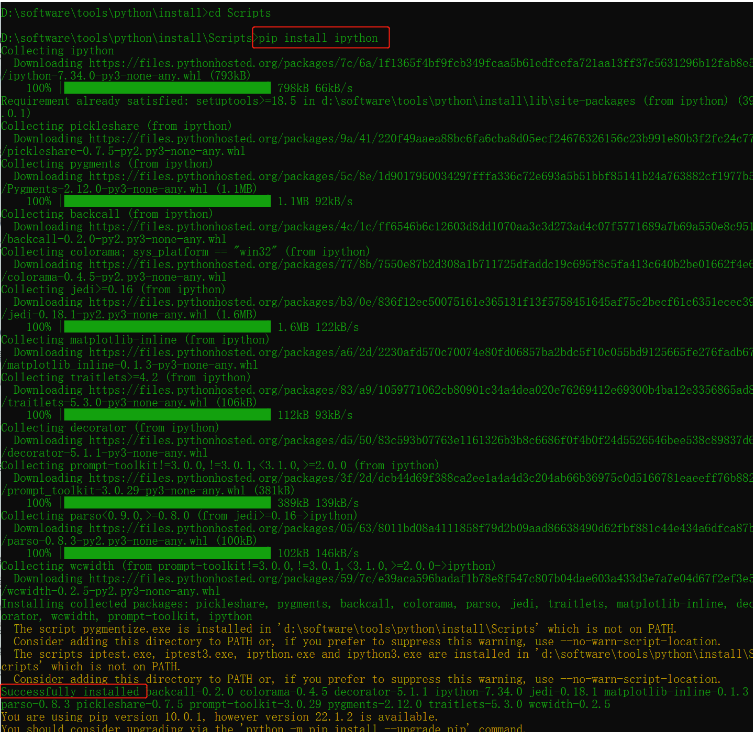The width and height of the screenshot is (753, 732).
Task: Select 'Collecting decorator (from ipython)' line
Action: [110, 427]
